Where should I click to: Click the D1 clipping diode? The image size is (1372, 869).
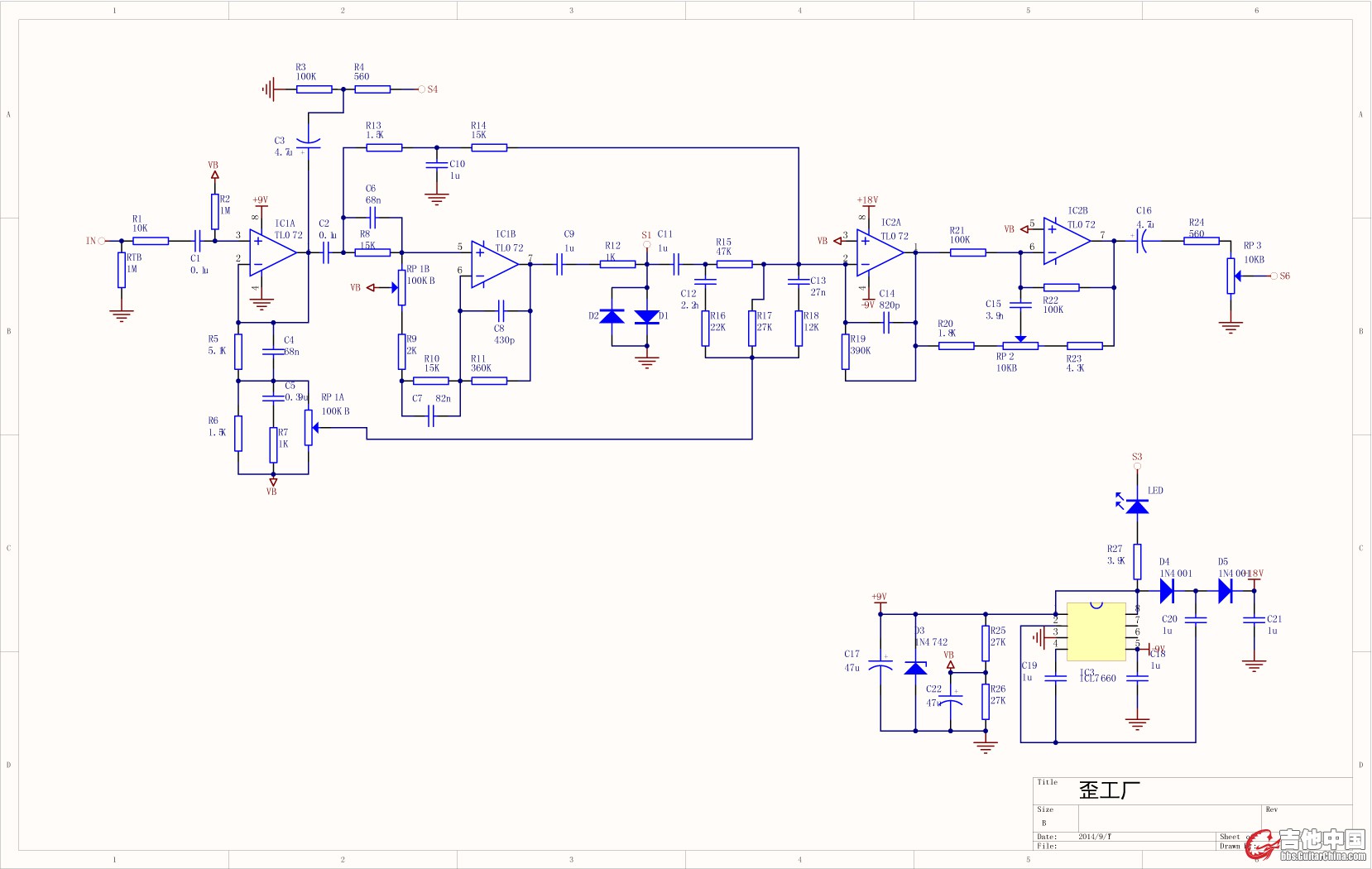(x=646, y=316)
